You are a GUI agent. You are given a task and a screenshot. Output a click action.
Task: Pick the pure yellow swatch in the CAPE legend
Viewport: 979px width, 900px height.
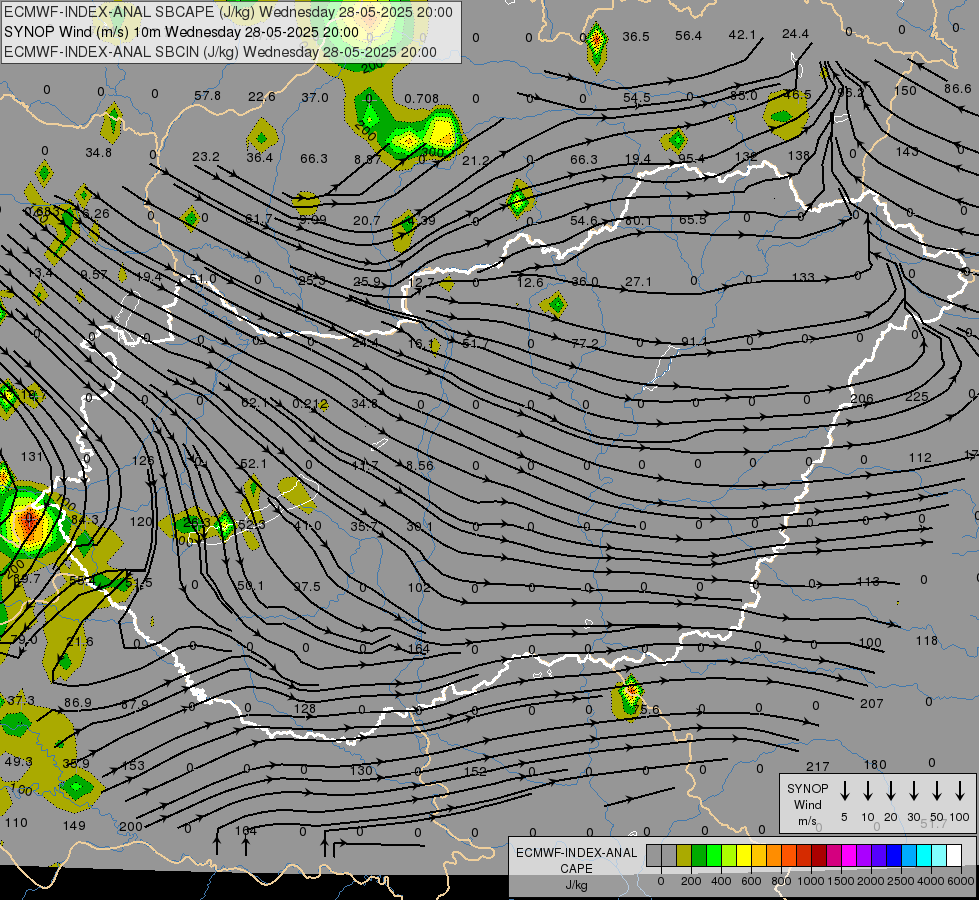click(744, 855)
